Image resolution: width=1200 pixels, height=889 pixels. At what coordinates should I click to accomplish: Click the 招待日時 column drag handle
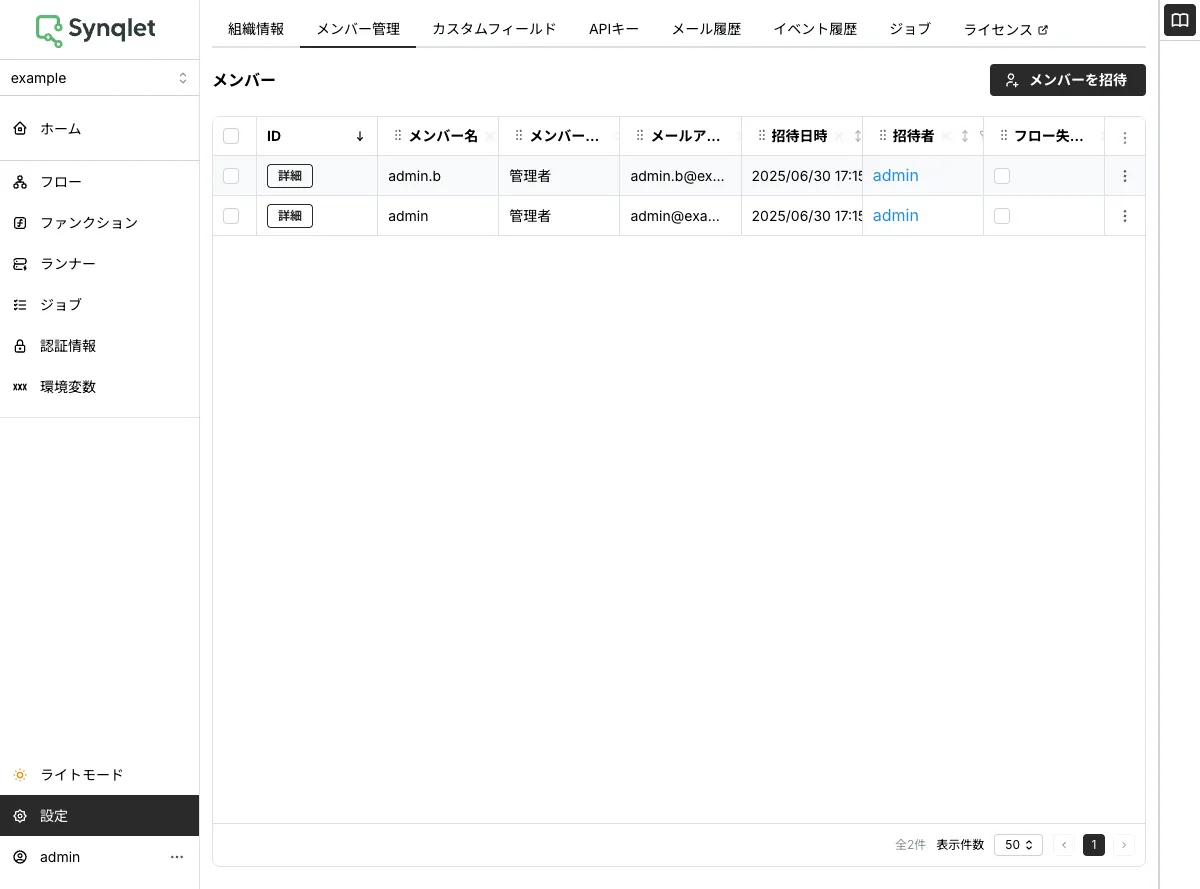pyautogui.click(x=762, y=136)
